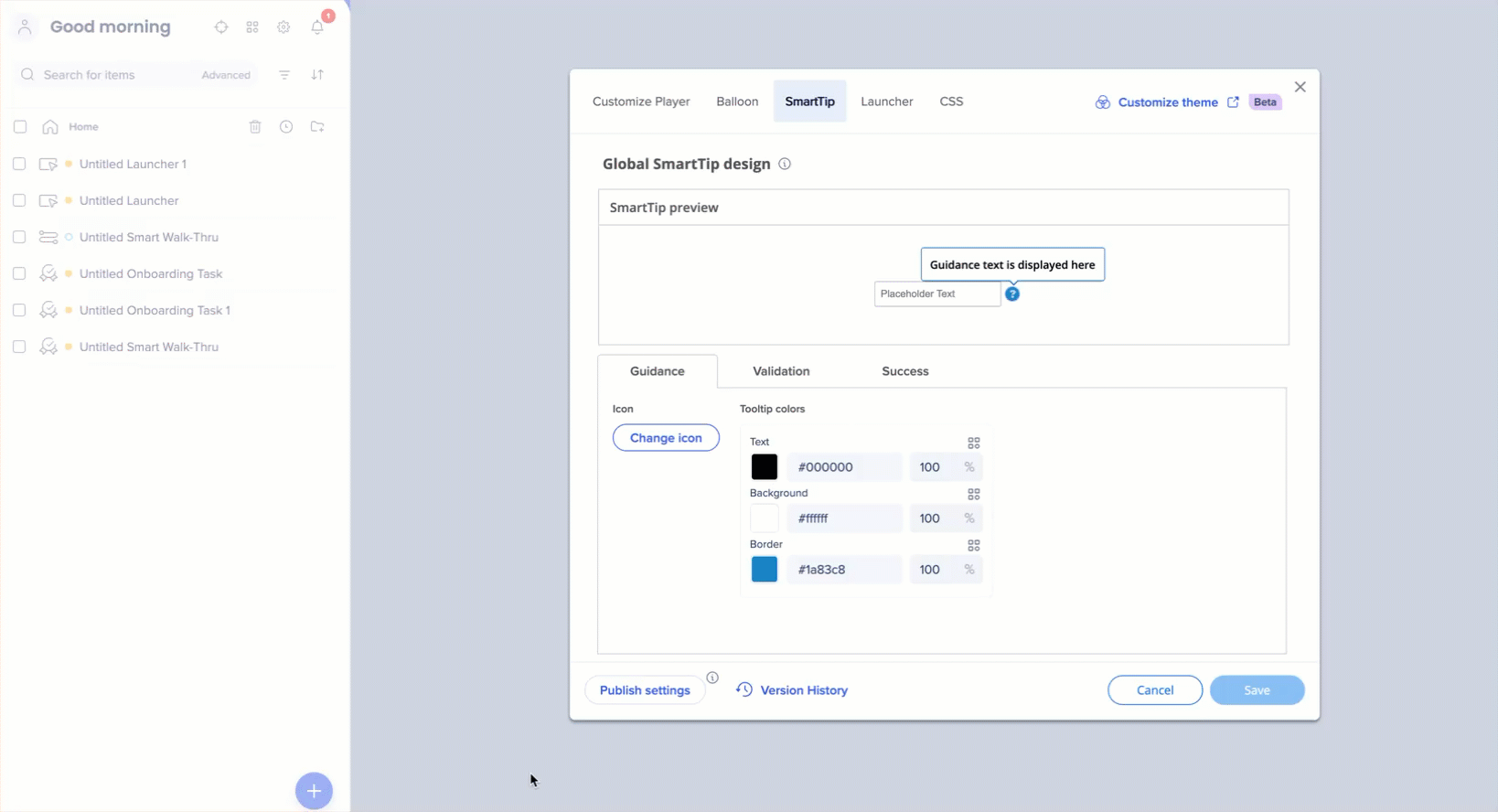Click the blue question mark SmartTip icon
Image resolution: width=1498 pixels, height=812 pixels.
pyautogui.click(x=1012, y=294)
